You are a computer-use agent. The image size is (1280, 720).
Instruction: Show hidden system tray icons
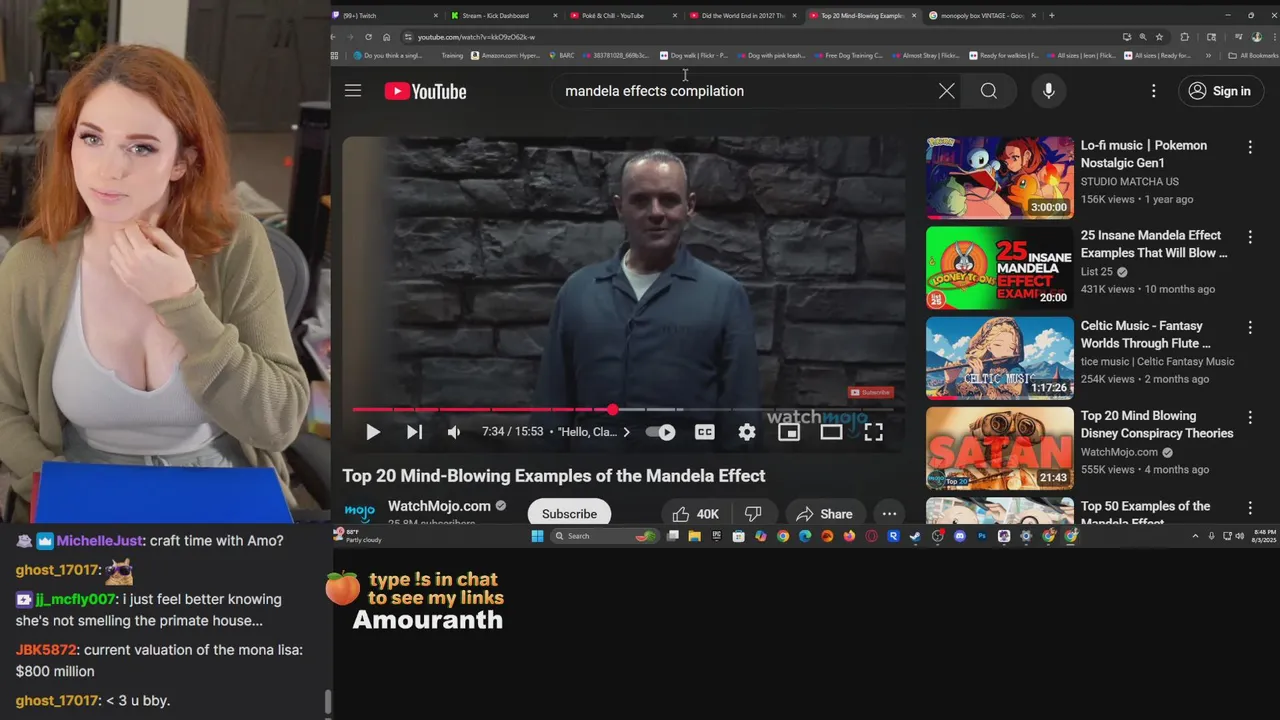tap(1194, 536)
